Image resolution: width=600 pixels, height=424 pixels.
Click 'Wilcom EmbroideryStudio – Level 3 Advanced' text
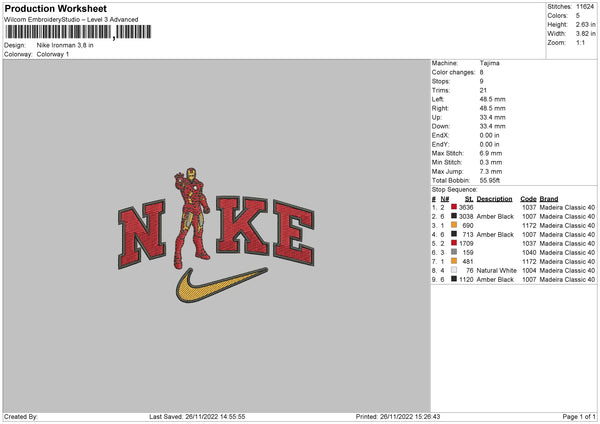pos(71,20)
